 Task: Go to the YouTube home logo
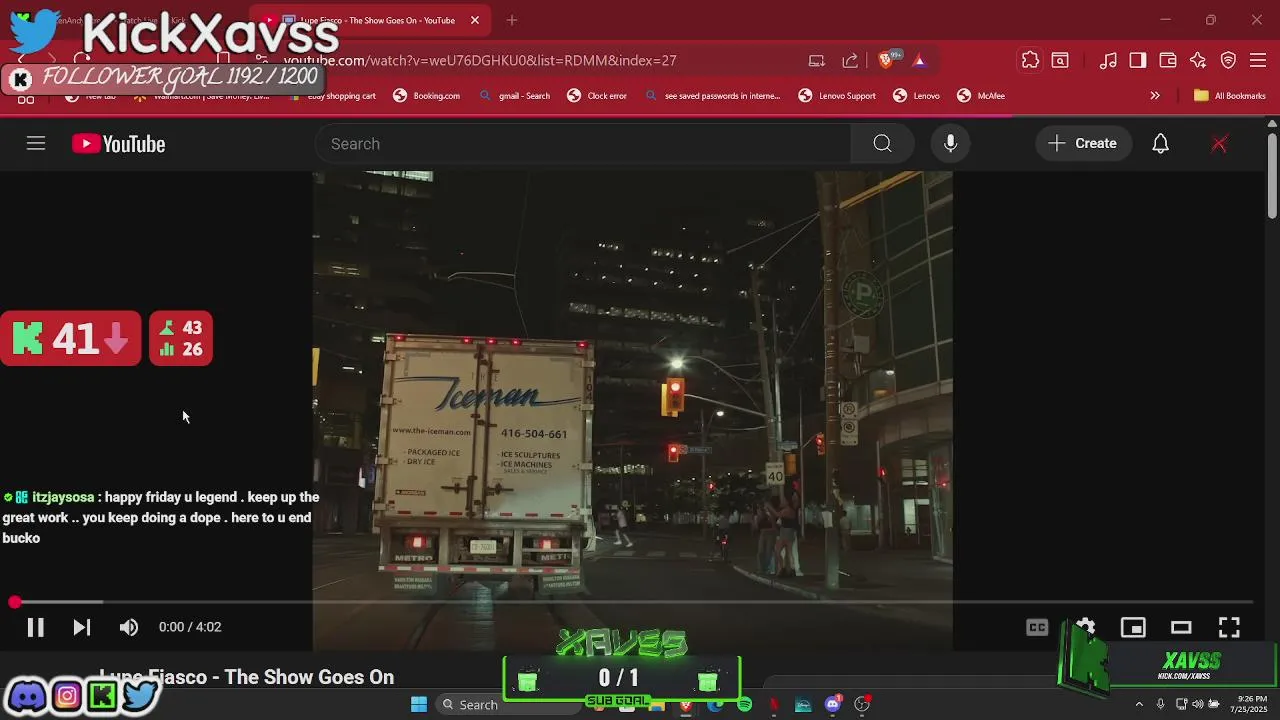pyautogui.click(x=118, y=144)
